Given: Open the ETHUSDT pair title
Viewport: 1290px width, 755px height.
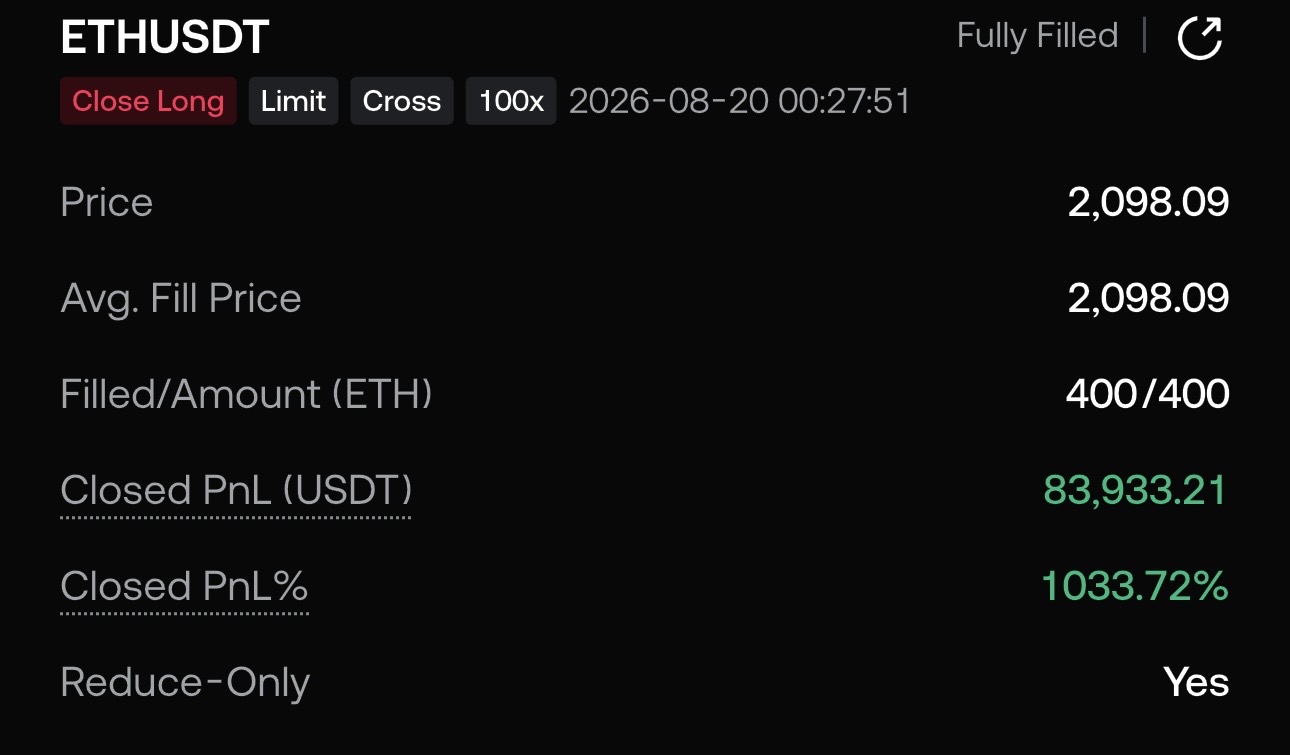Looking at the screenshot, I should pyautogui.click(x=165, y=38).
